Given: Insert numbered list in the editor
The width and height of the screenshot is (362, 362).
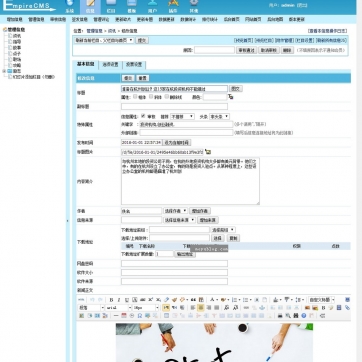Looking at the screenshot, I should 235,300.
